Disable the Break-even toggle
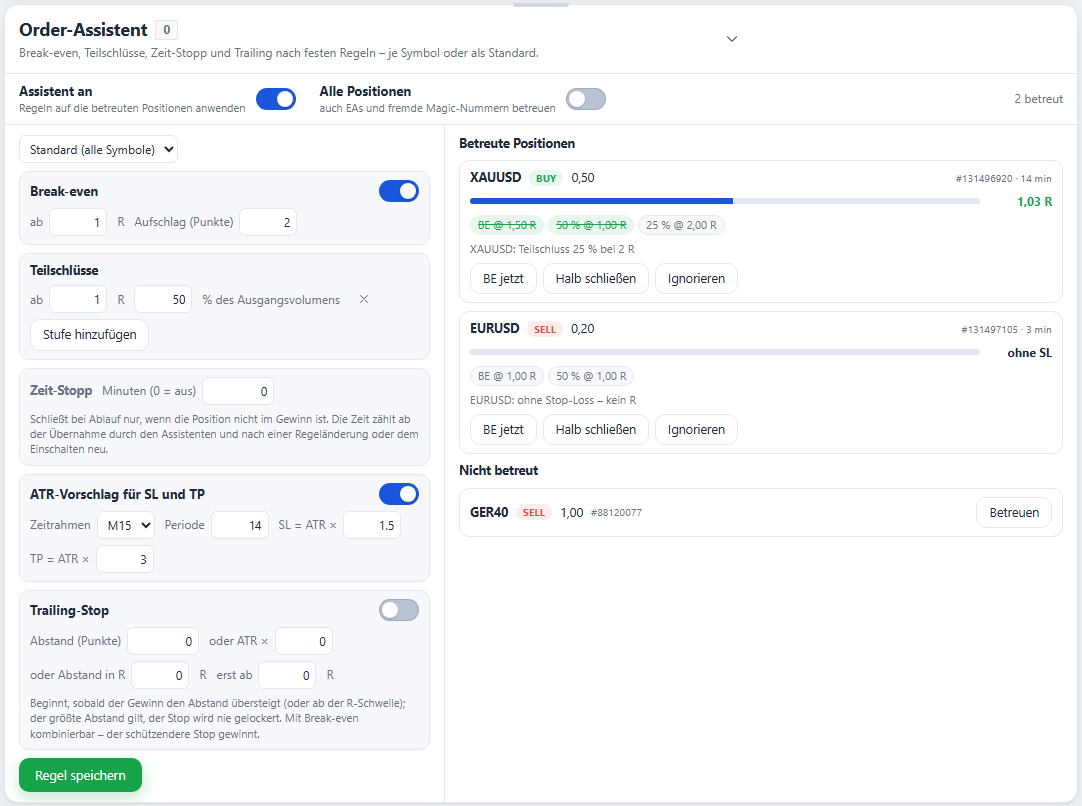 point(399,191)
